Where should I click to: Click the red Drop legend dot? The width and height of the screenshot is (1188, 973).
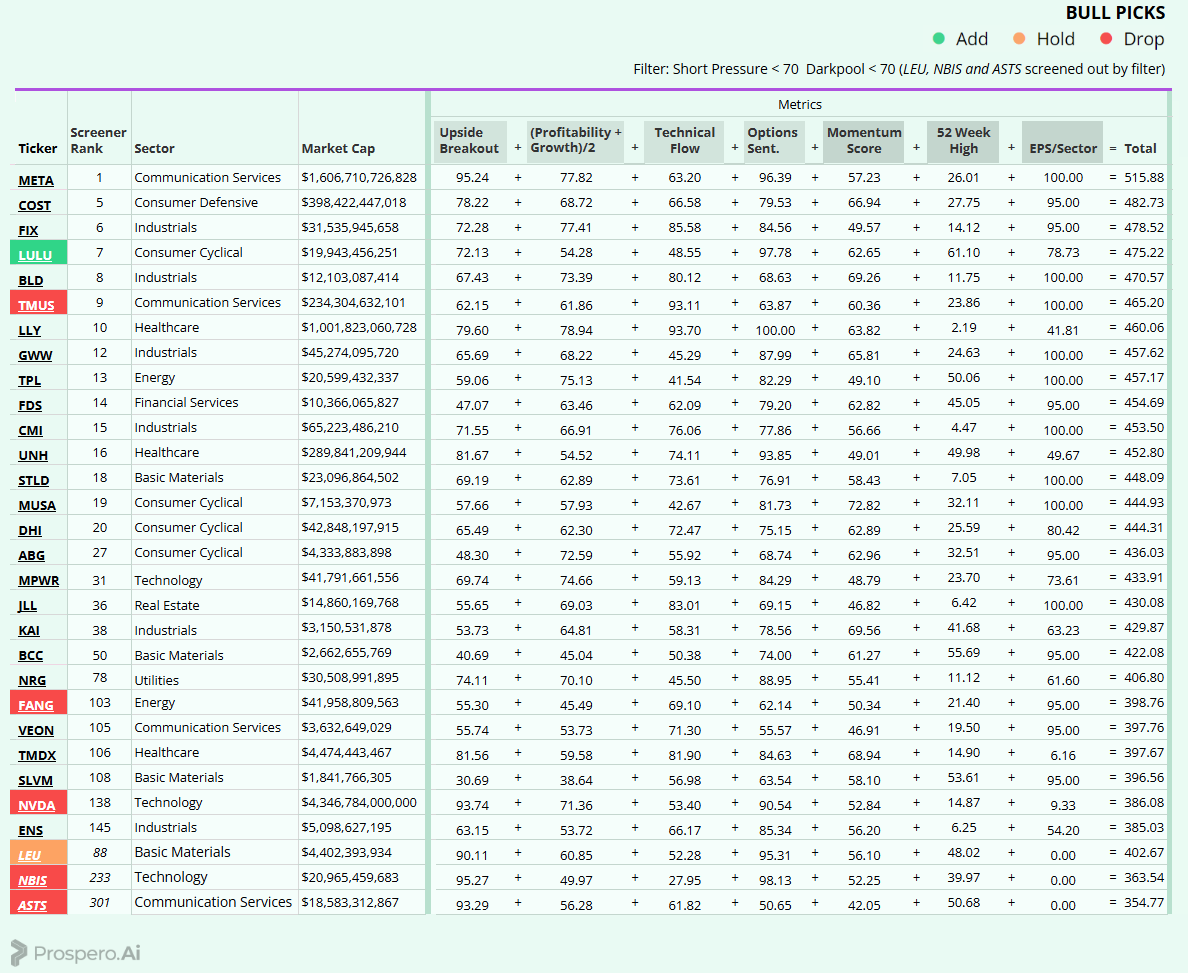coord(1106,39)
